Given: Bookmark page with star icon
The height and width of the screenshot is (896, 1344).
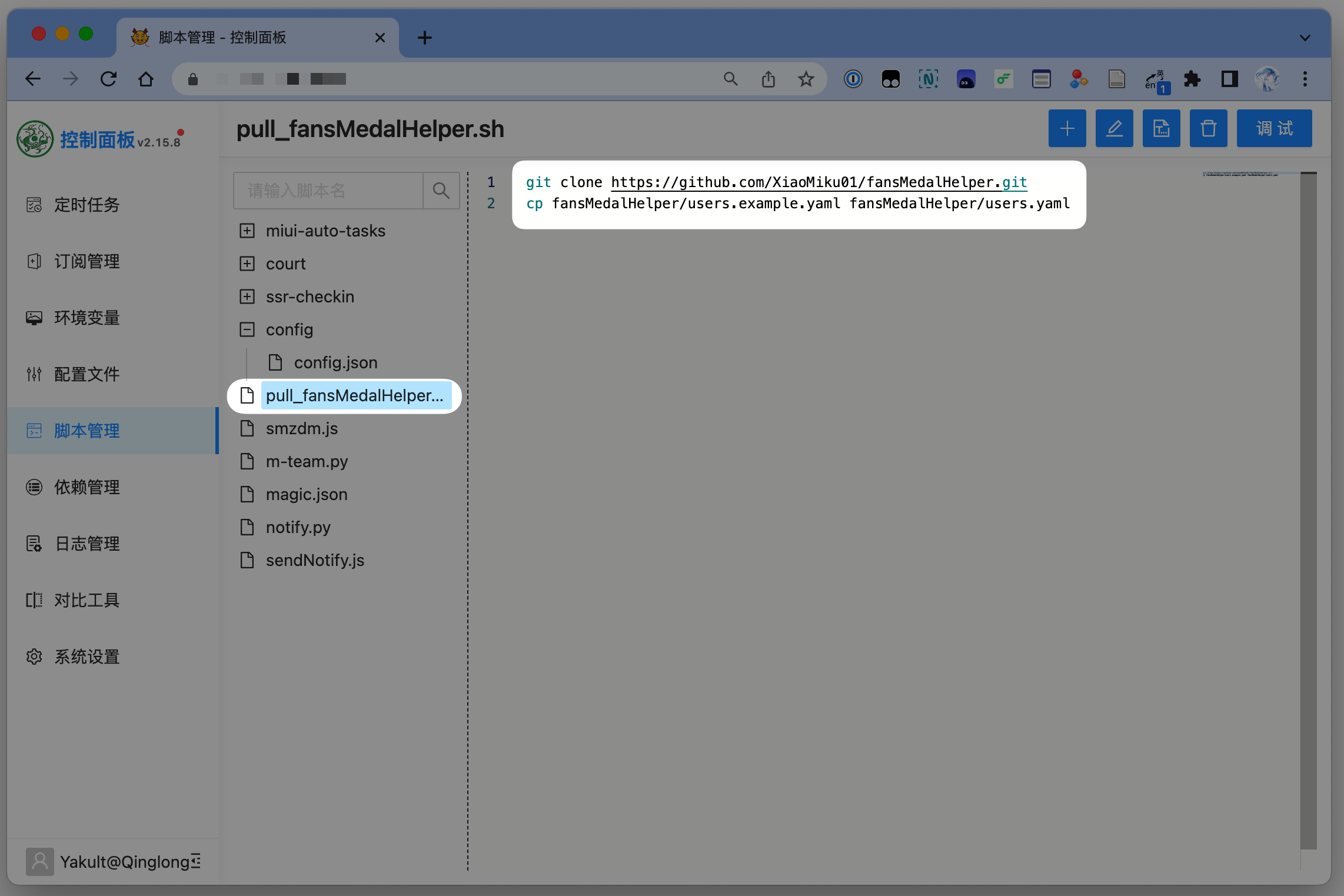Looking at the screenshot, I should pyautogui.click(x=806, y=79).
